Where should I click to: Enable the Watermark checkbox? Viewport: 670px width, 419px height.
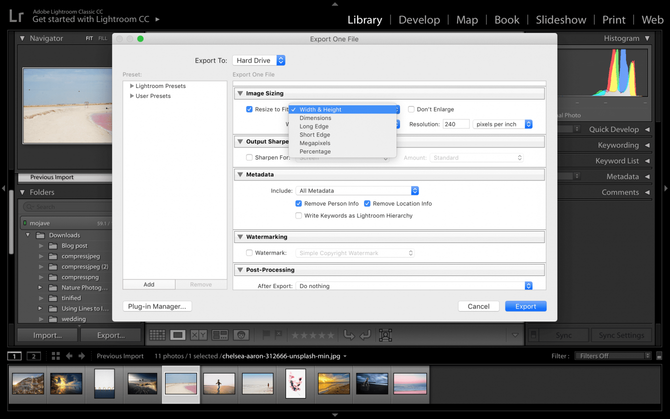(x=249, y=253)
